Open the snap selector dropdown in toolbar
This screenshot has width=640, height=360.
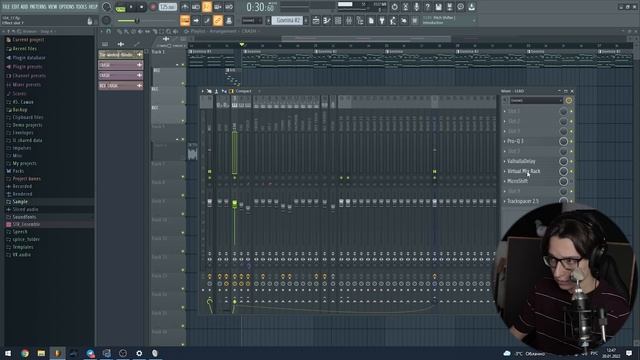251,20
